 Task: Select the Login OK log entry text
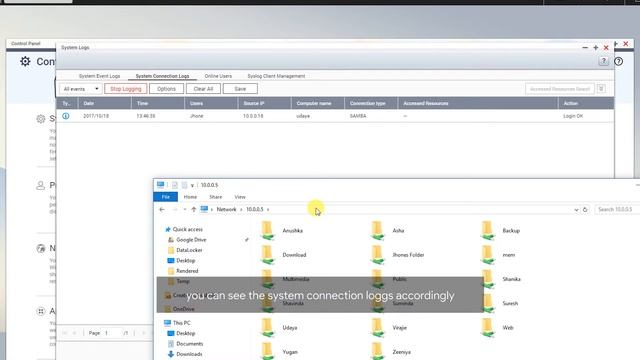click(573, 116)
